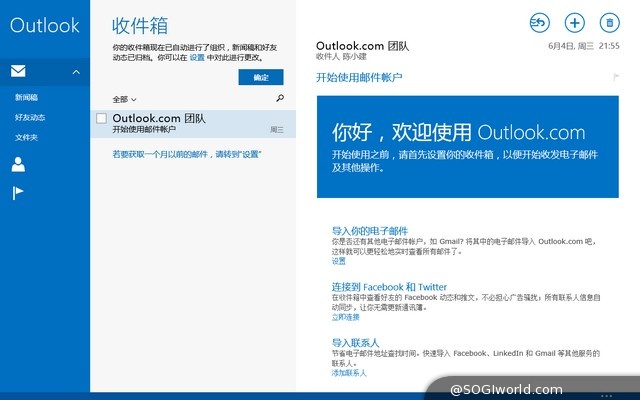Click the Outlook logo title

[x=44, y=25]
